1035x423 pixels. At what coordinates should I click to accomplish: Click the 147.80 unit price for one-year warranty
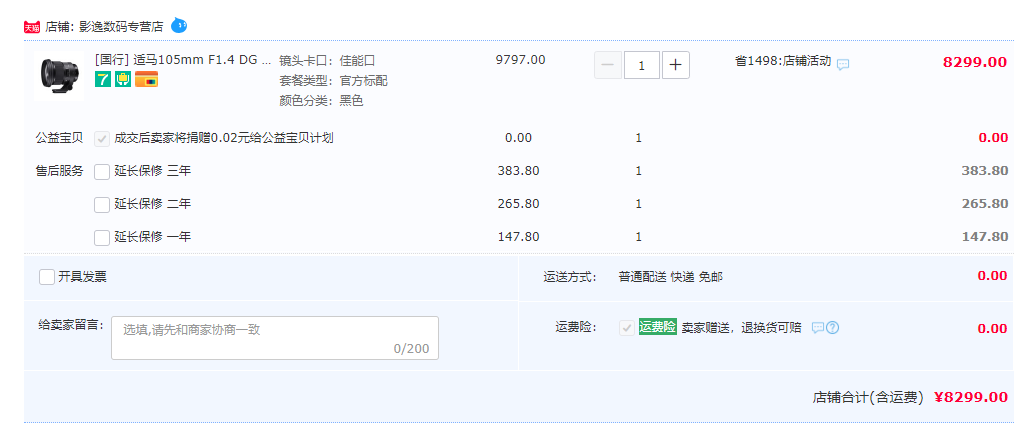pyautogui.click(x=518, y=237)
